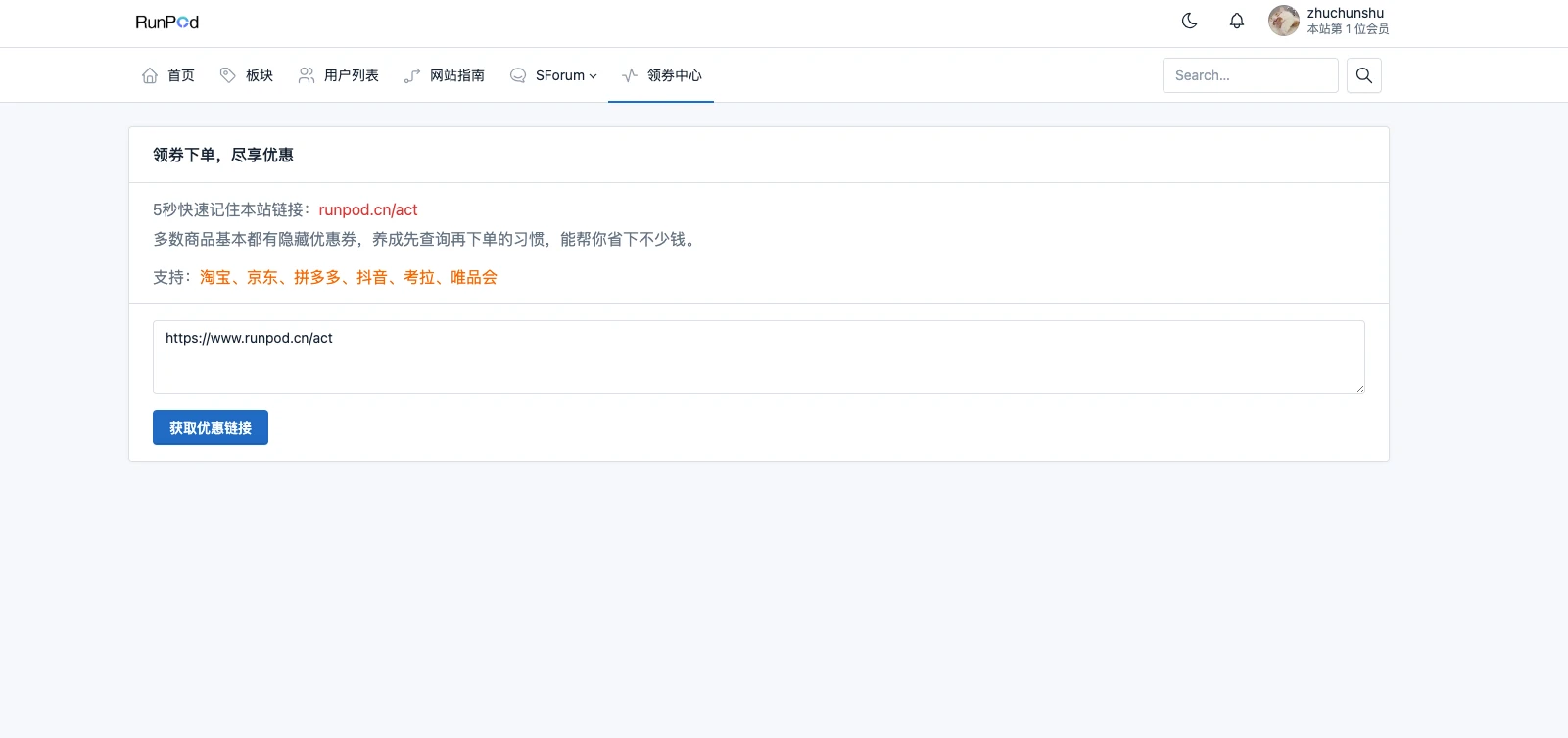The width and height of the screenshot is (1568, 738).
Task: Click the home icon beside 首页
Action: [x=150, y=75]
